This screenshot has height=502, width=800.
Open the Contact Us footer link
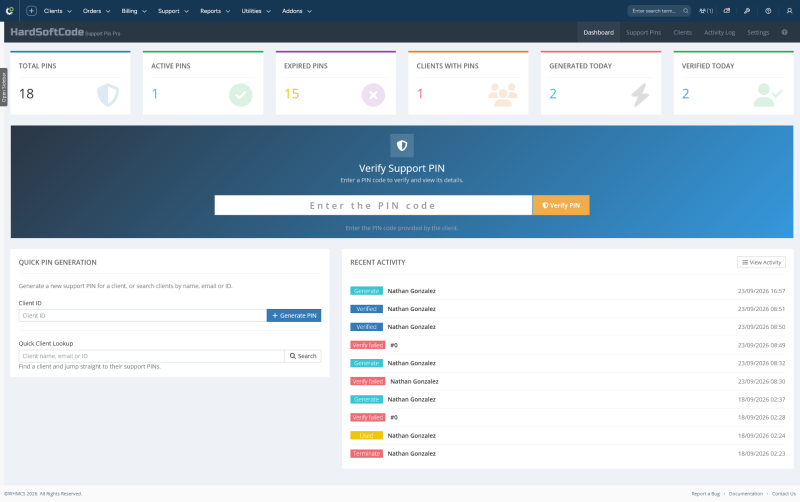pyautogui.click(x=784, y=494)
